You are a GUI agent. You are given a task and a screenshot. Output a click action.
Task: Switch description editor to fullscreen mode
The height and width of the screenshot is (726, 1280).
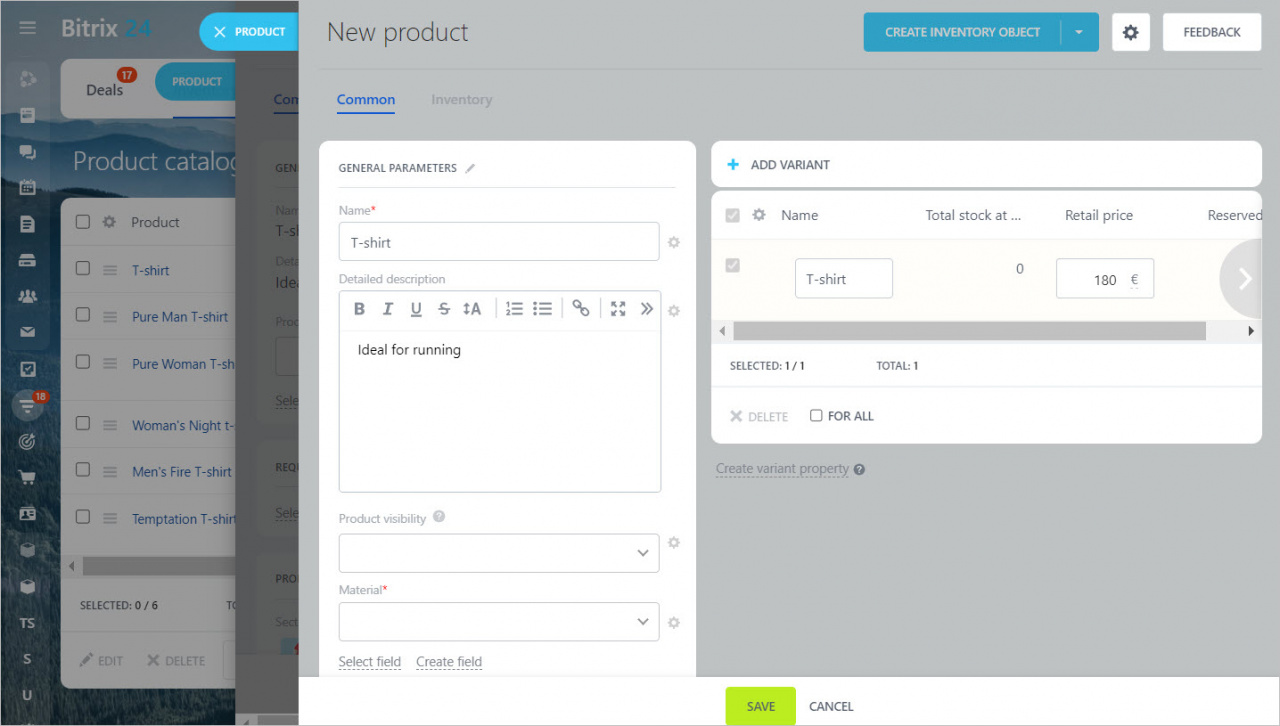[618, 309]
